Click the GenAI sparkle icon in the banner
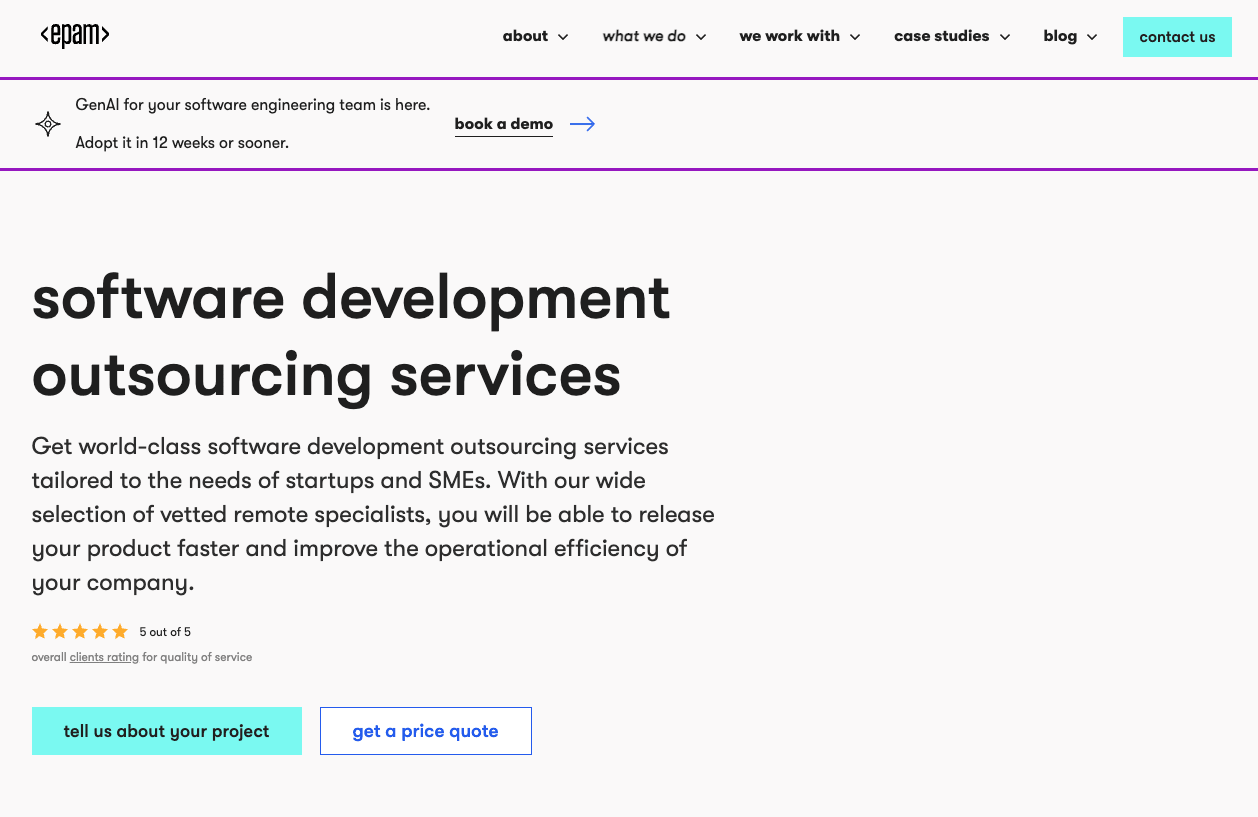The height and width of the screenshot is (817, 1258). tap(47, 123)
